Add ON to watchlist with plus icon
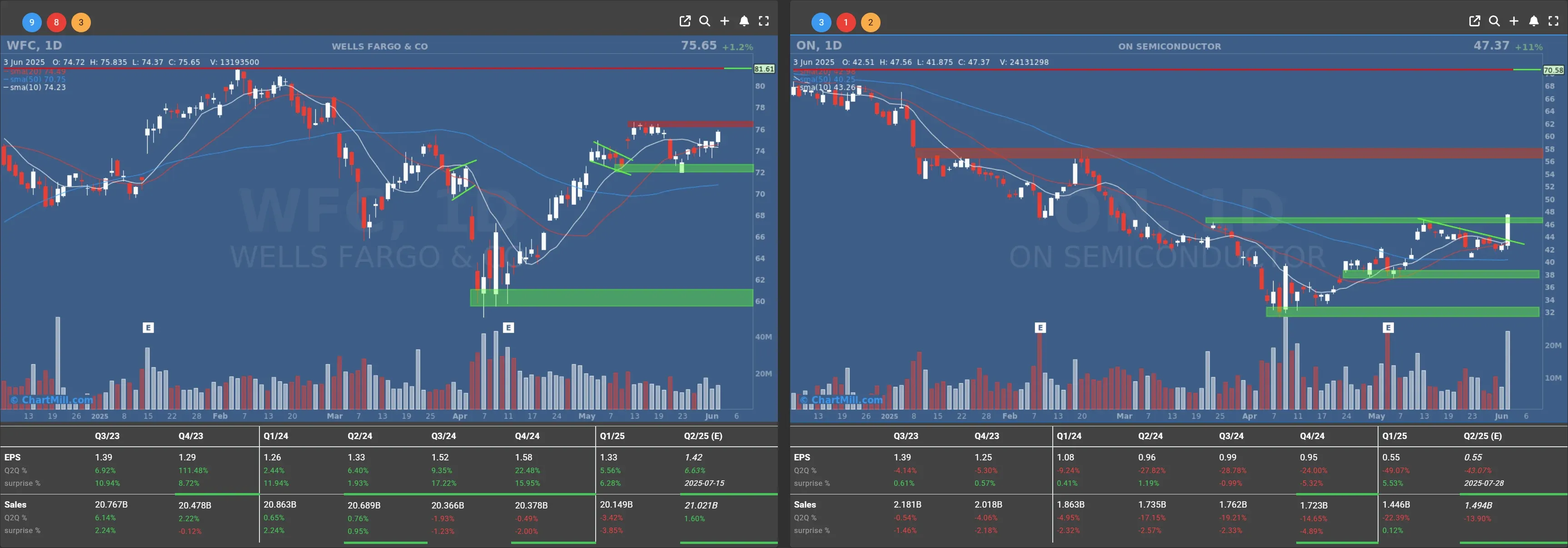The image size is (1568, 548). coord(1514,21)
